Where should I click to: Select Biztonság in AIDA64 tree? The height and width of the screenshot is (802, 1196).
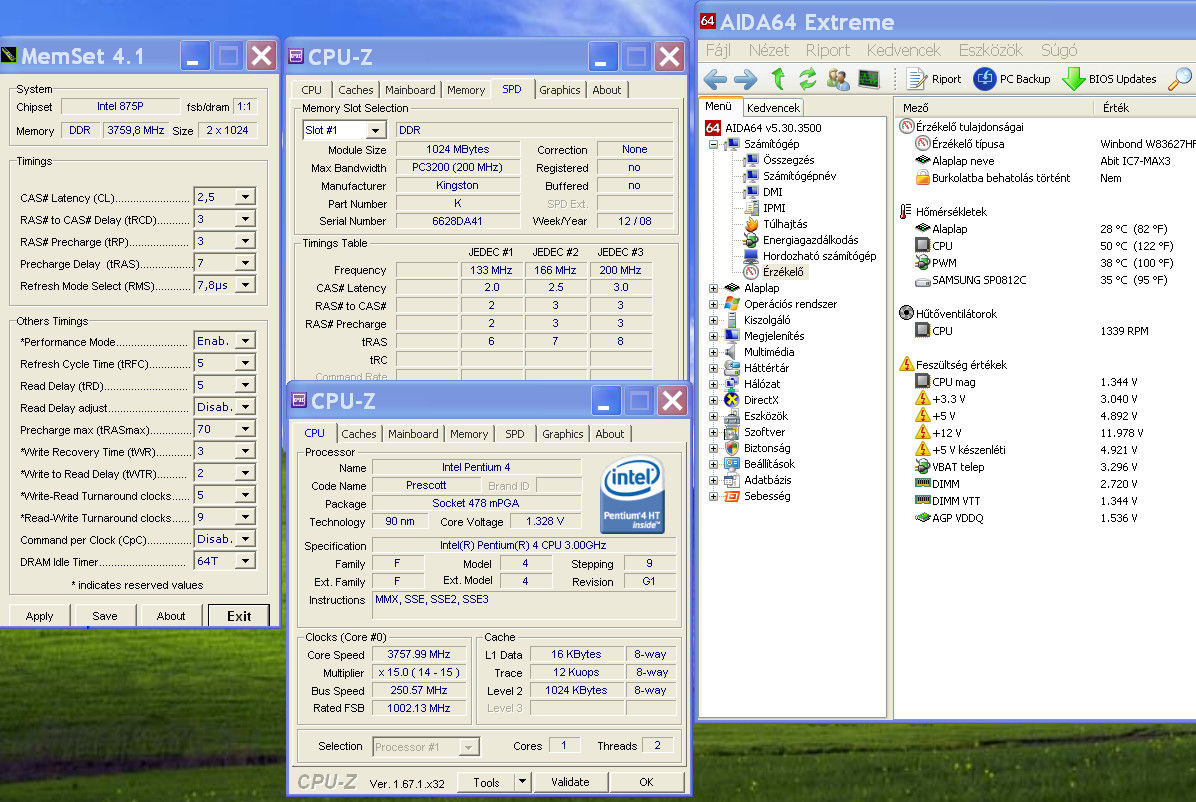pyautogui.click(x=767, y=449)
